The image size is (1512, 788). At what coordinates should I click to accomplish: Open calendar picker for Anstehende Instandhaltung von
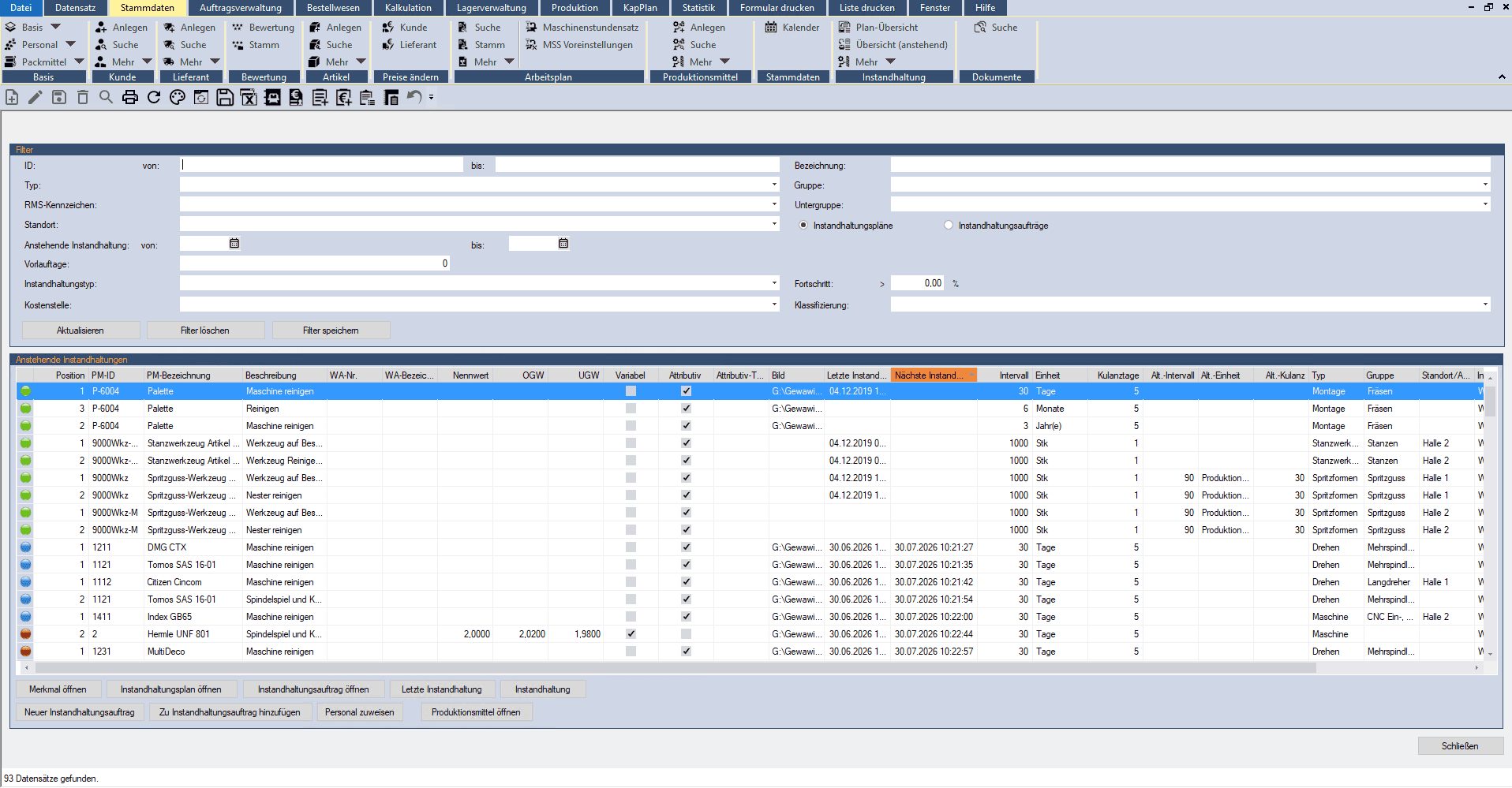pos(234,244)
